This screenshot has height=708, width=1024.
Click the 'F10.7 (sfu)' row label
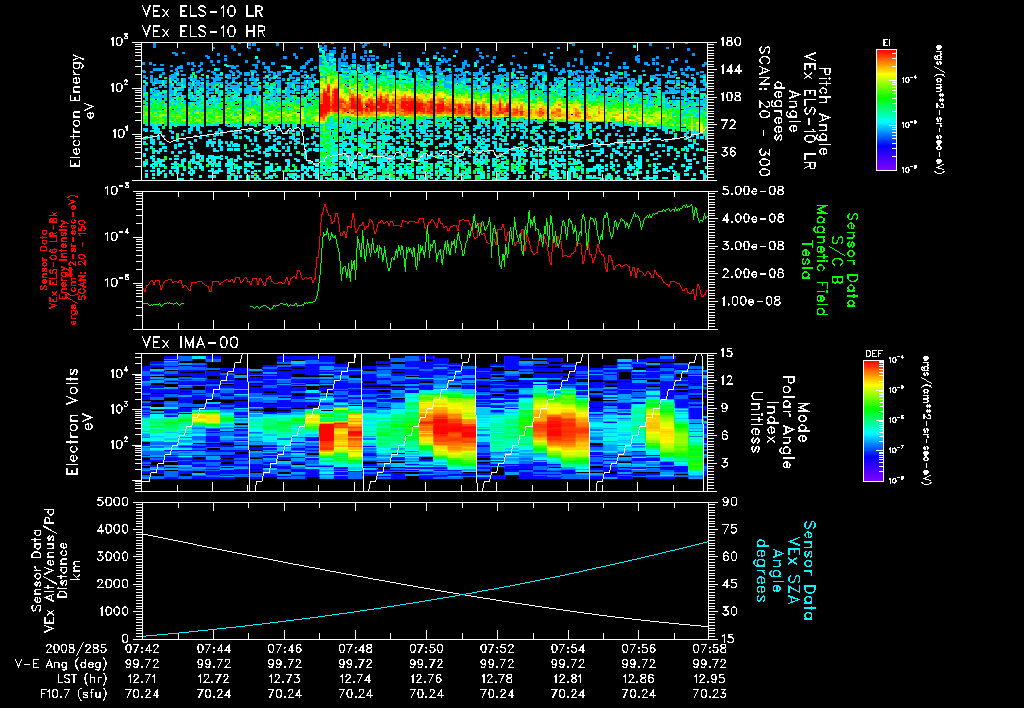pyautogui.click(x=72, y=694)
